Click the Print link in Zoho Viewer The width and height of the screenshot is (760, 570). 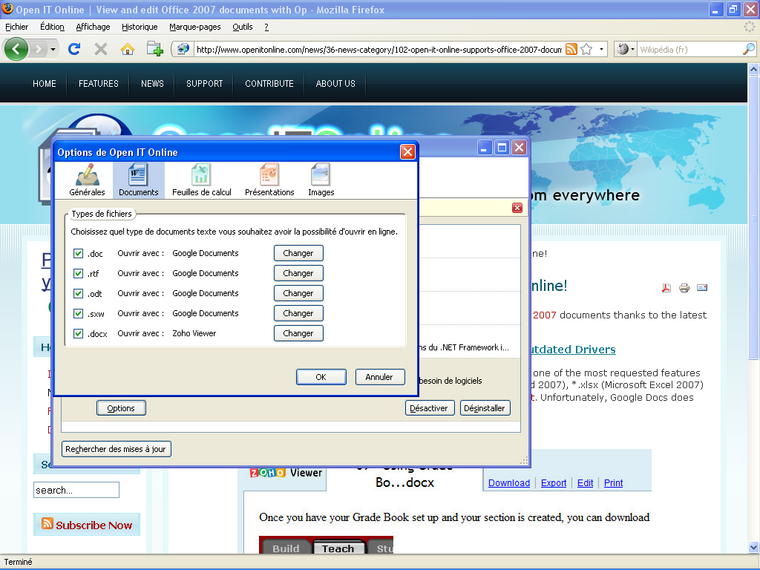click(x=613, y=483)
